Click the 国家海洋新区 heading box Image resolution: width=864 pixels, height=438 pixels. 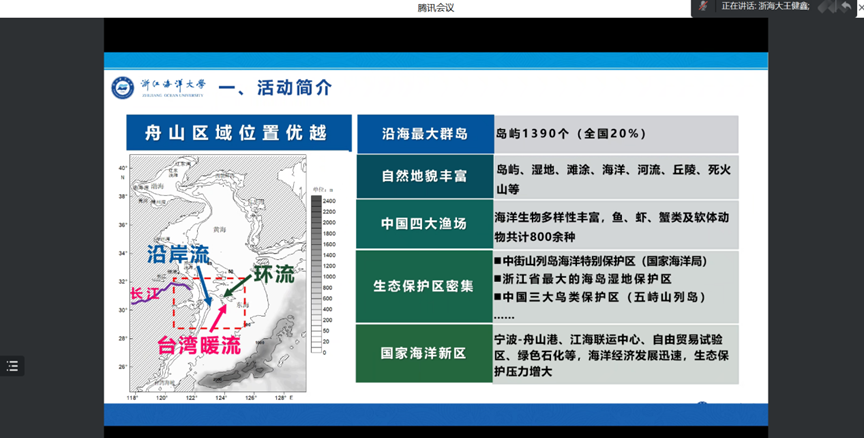click(422, 353)
